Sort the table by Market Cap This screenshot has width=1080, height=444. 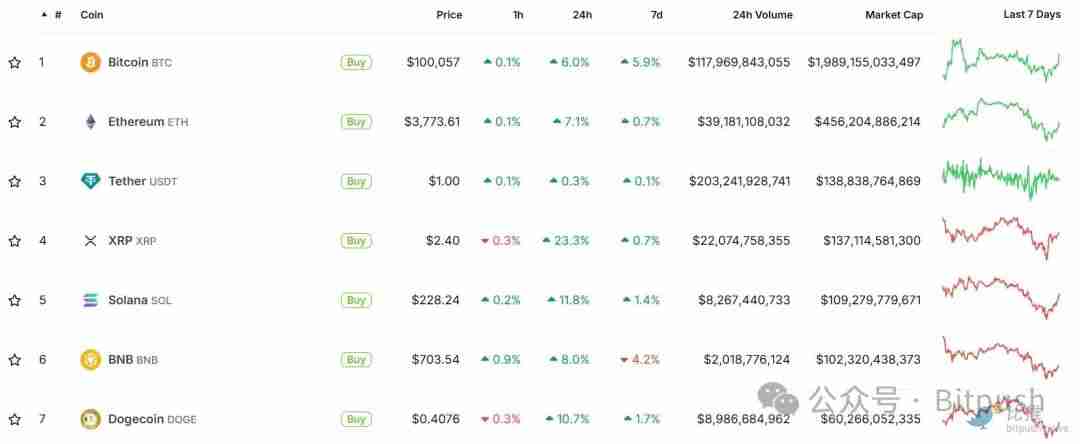coord(894,15)
